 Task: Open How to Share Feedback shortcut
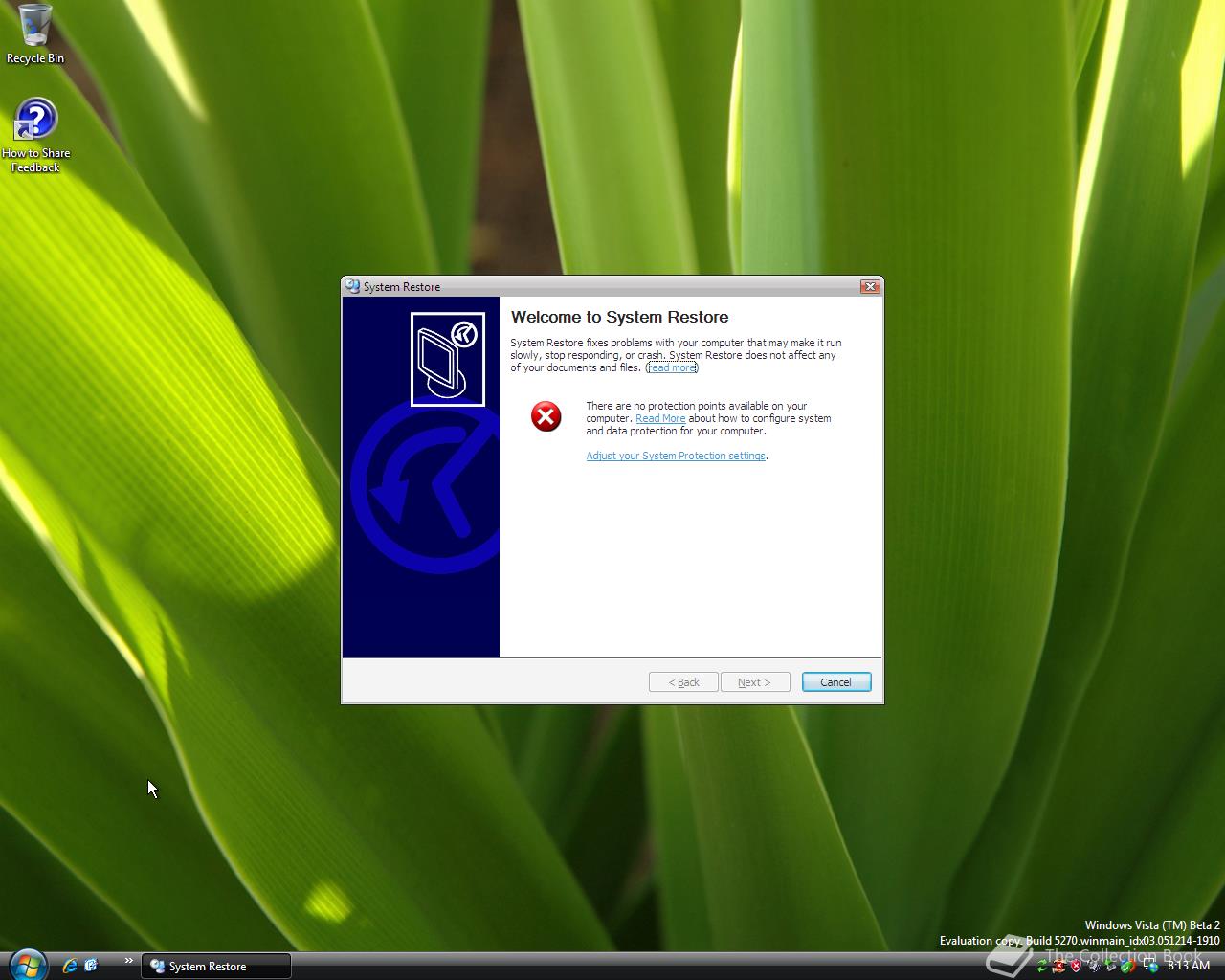click(35, 136)
